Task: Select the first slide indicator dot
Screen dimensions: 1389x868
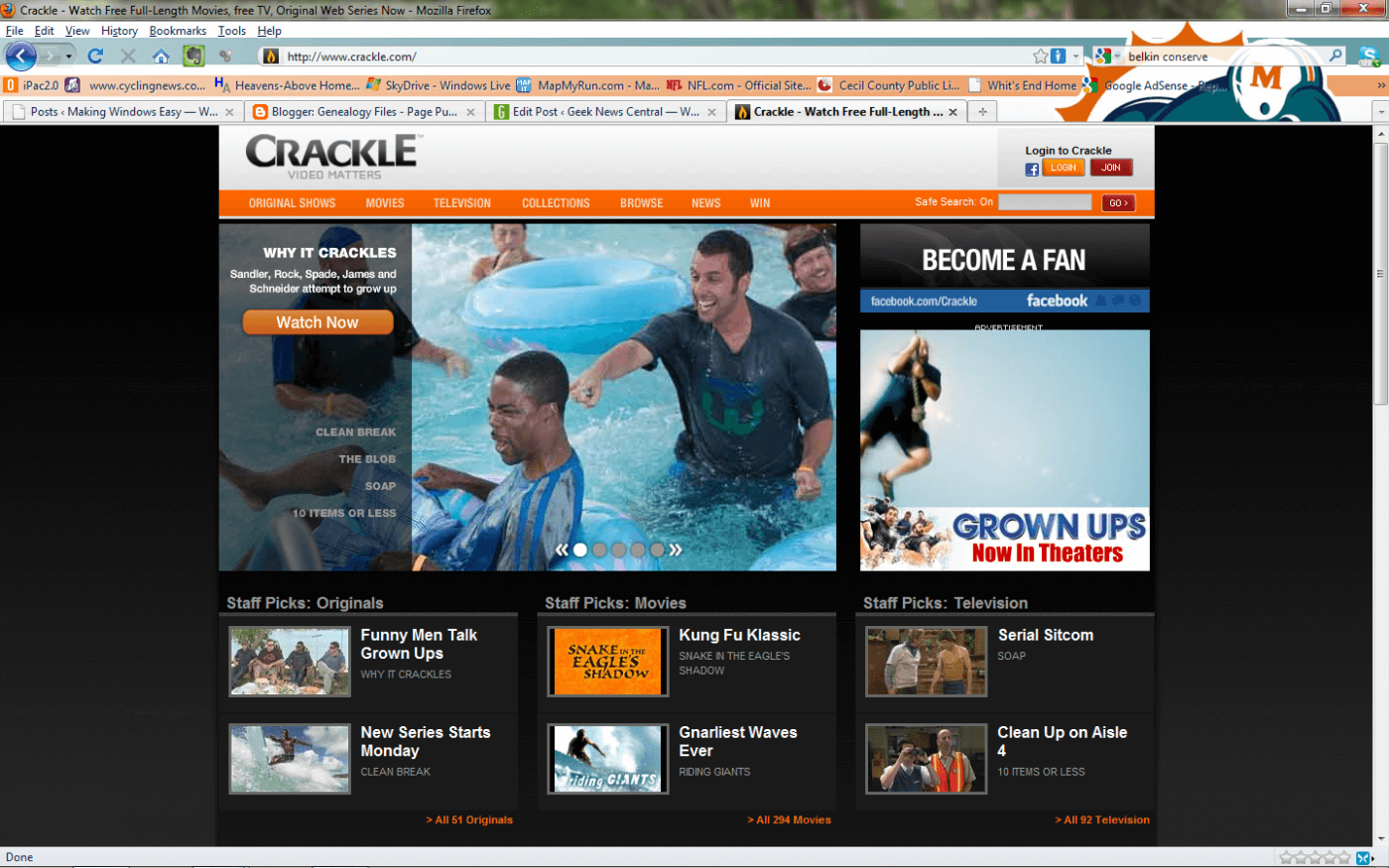Action: [x=580, y=550]
